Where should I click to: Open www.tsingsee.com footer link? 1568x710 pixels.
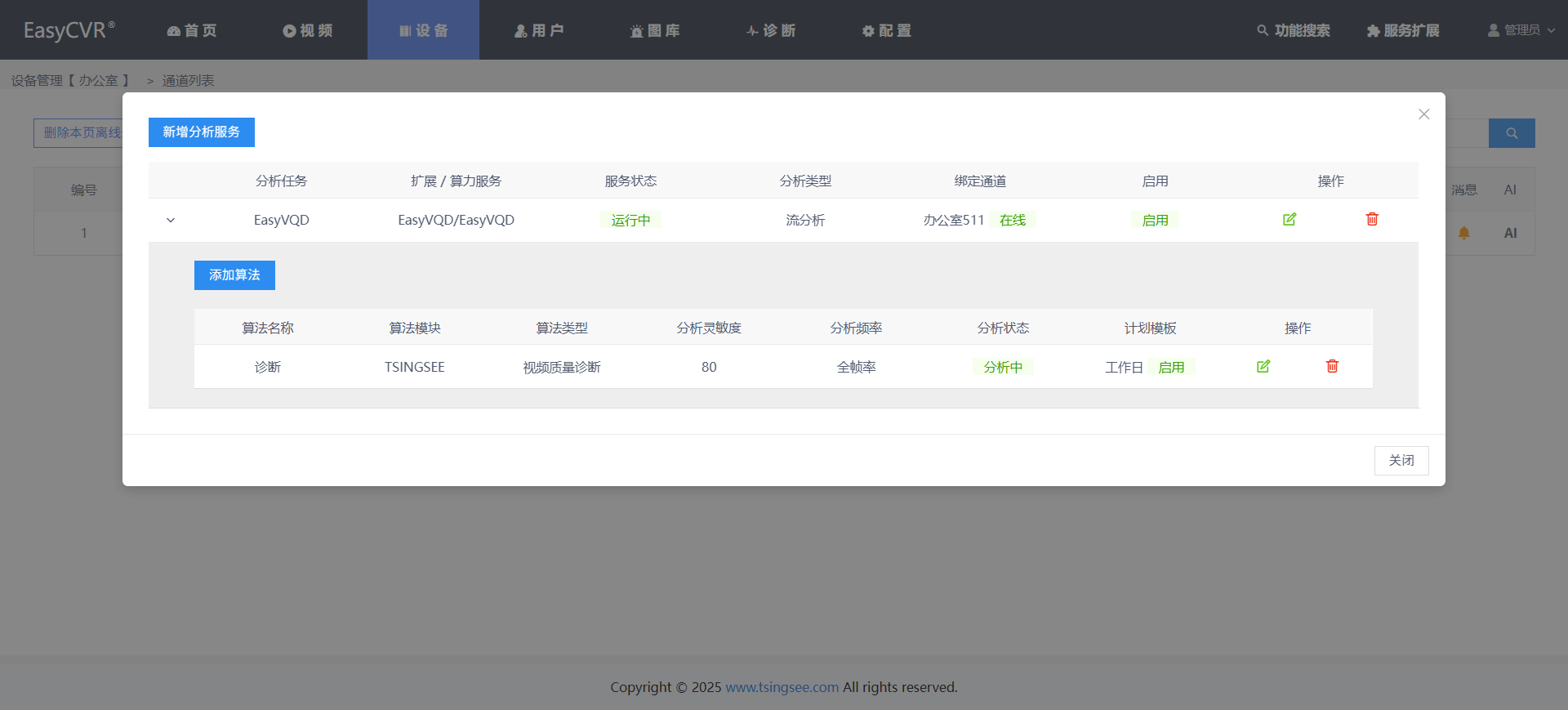coord(782,687)
